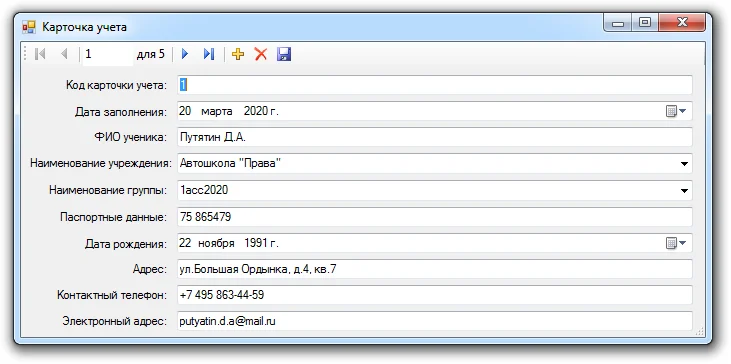Select the Паспортные данные text field

click(x=435, y=217)
